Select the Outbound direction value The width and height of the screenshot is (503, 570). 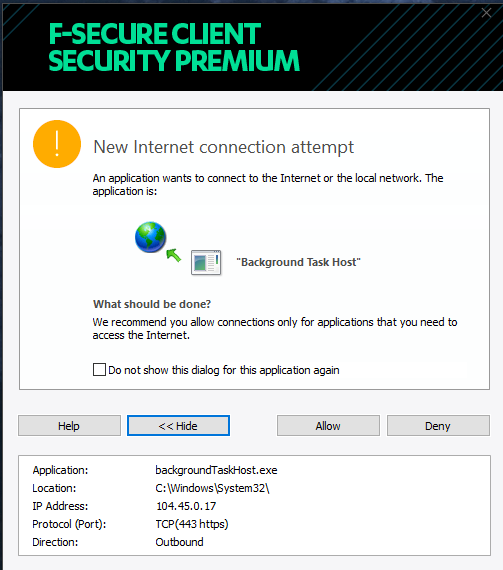[180, 542]
